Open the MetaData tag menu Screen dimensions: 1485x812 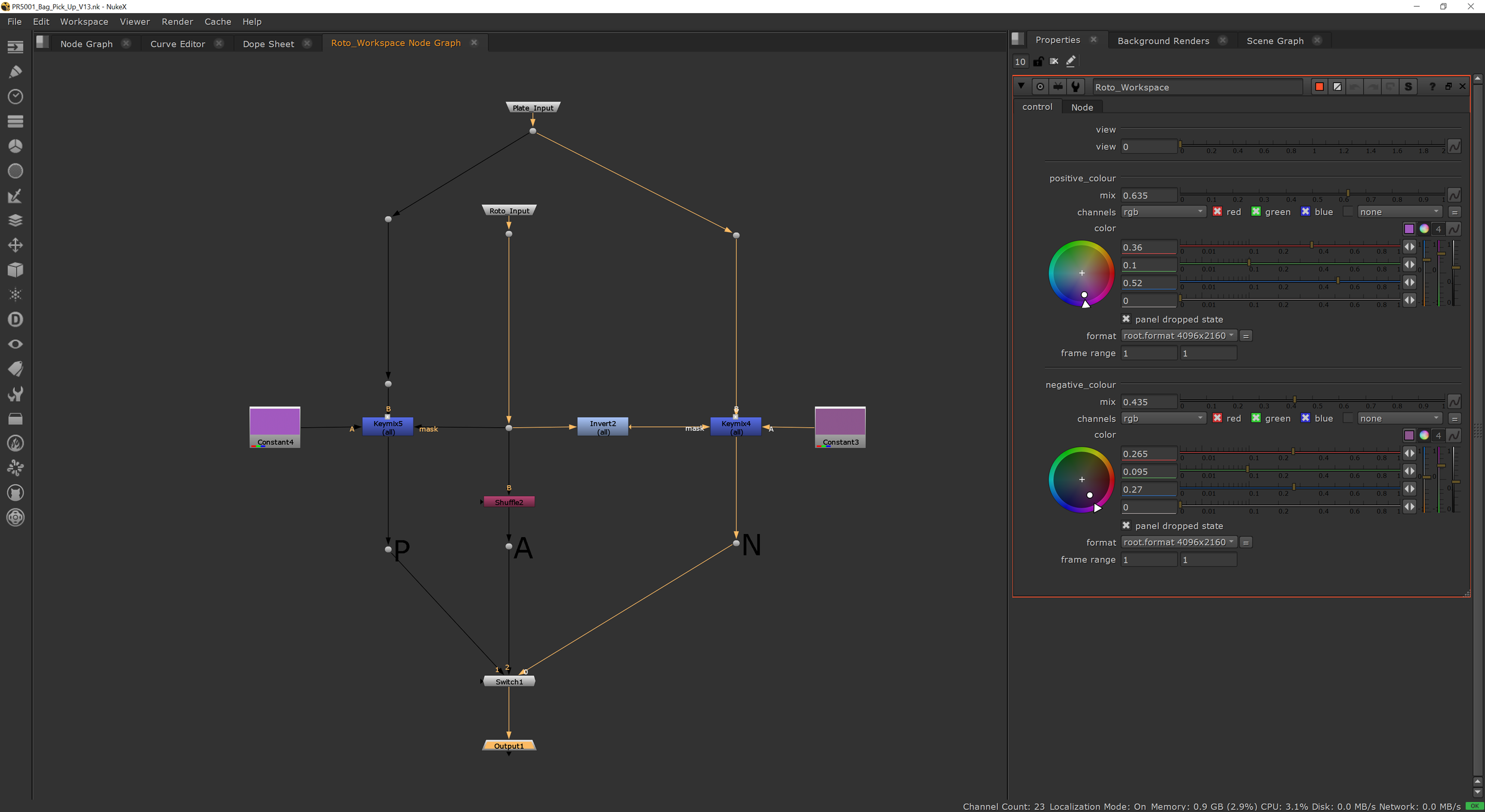point(15,369)
